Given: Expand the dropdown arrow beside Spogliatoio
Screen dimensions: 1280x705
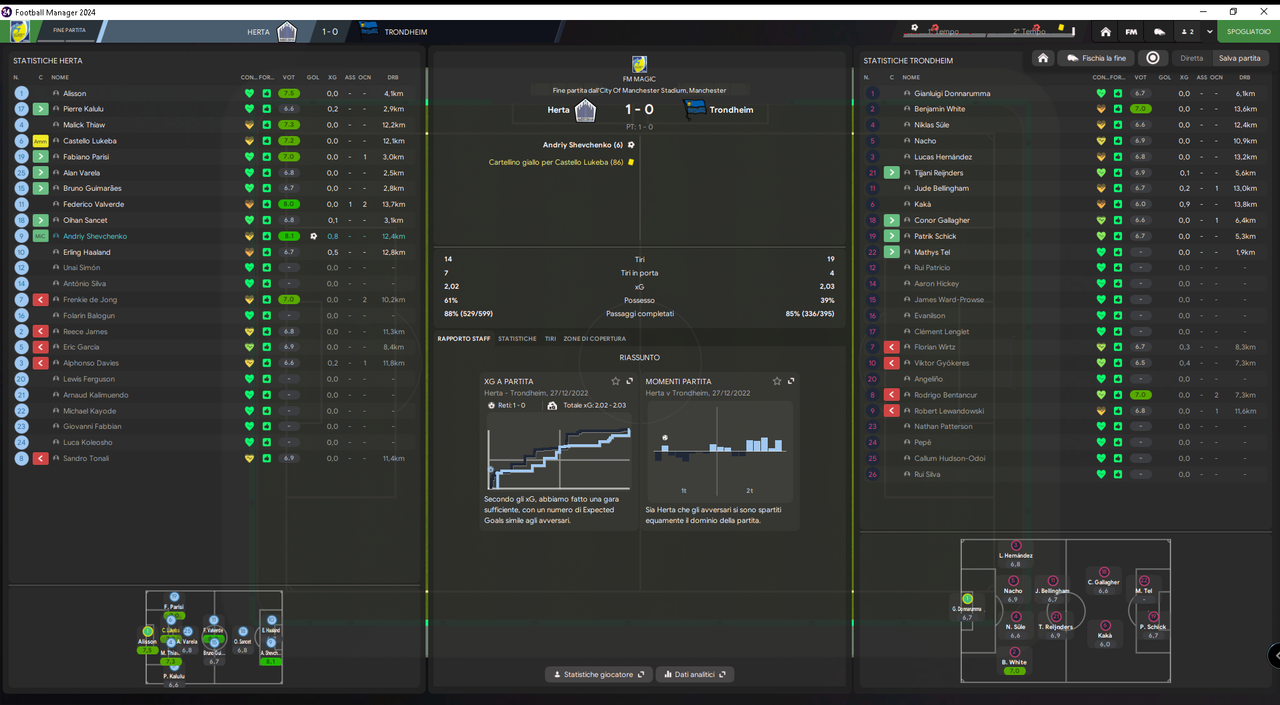Looking at the screenshot, I should (x=1209, y=32).
